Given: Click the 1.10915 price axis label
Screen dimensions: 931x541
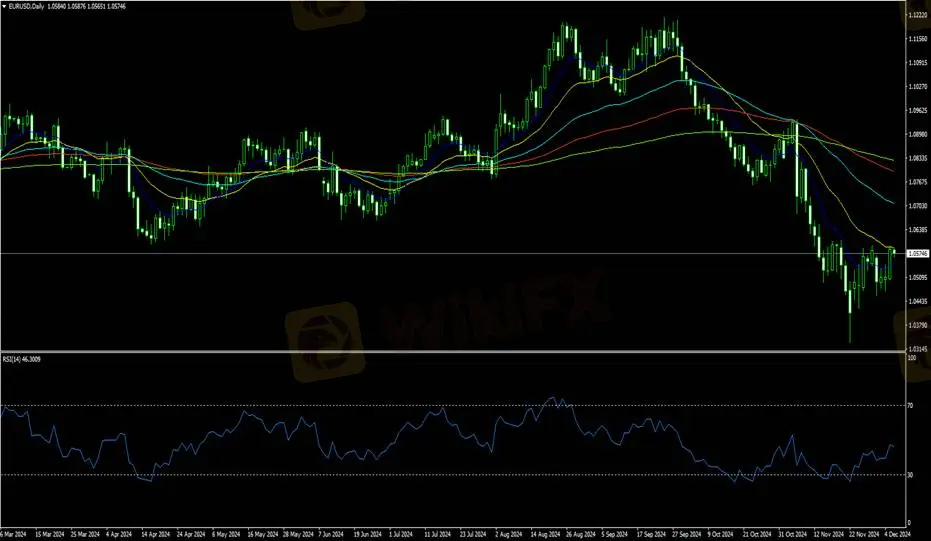Looking at the screenshot, I should point(918,62).
